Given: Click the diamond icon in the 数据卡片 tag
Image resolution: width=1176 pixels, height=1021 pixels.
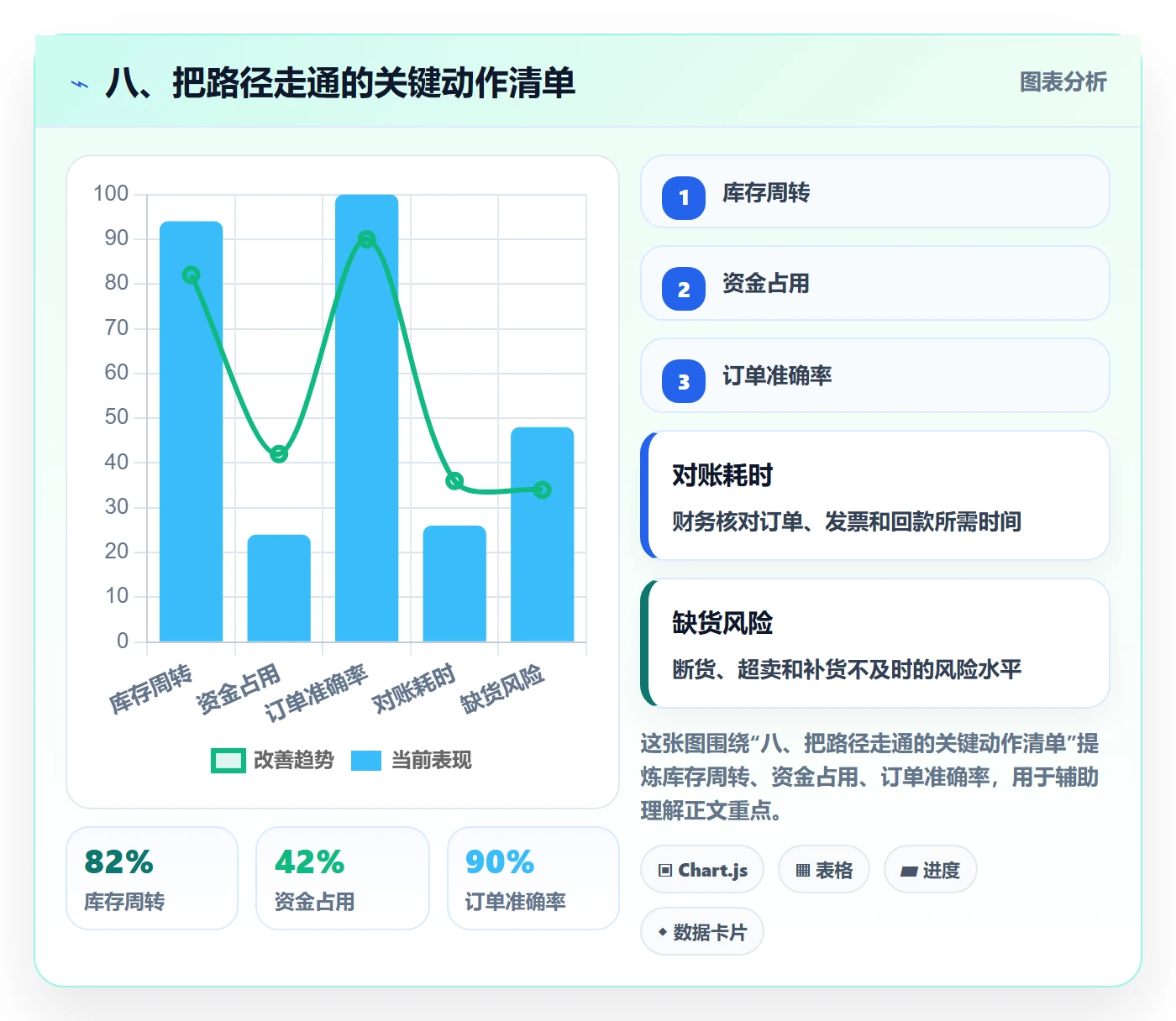Looking at the screenshot, I should 663,932.
